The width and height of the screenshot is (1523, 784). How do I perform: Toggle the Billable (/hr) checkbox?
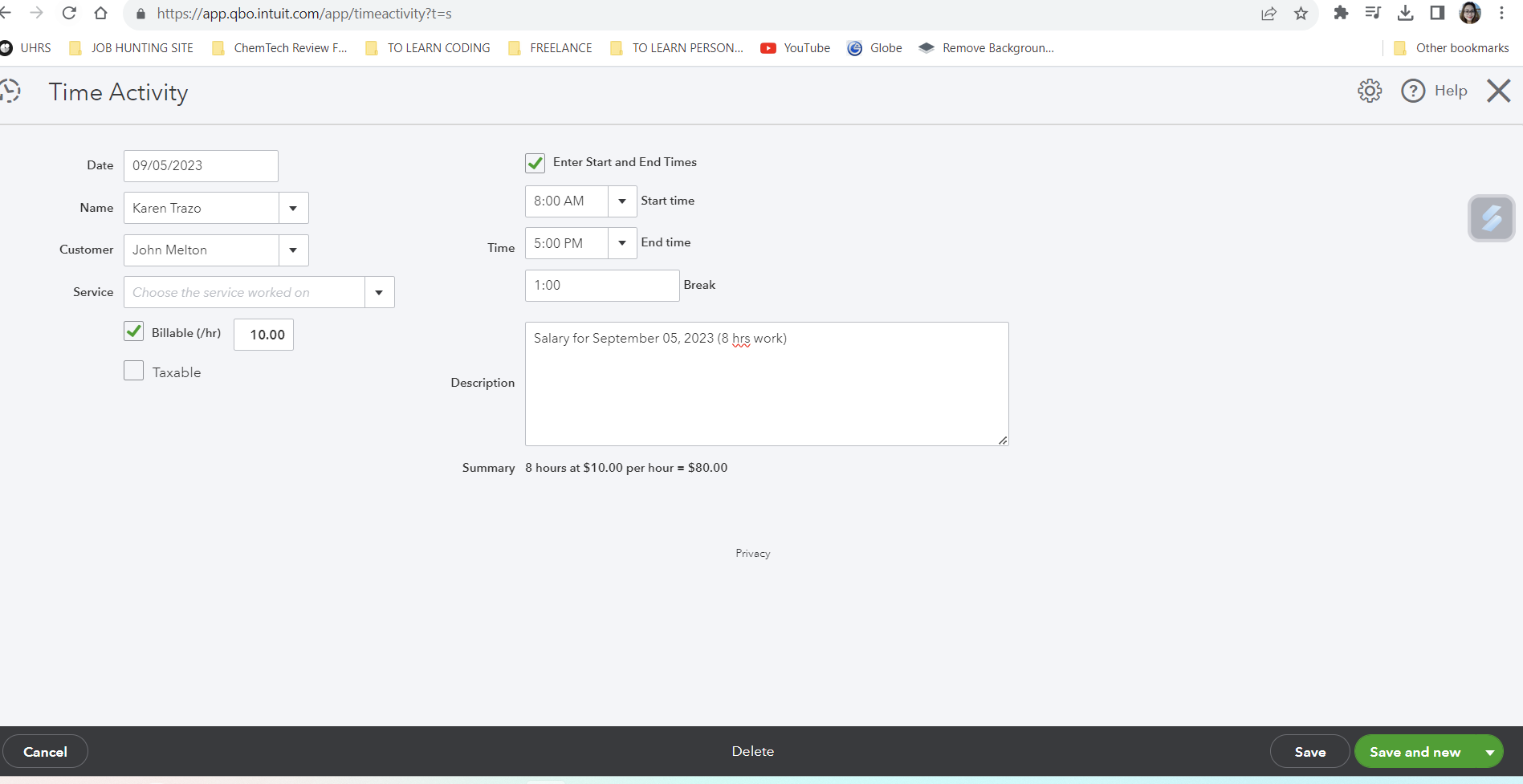point(134,331)
